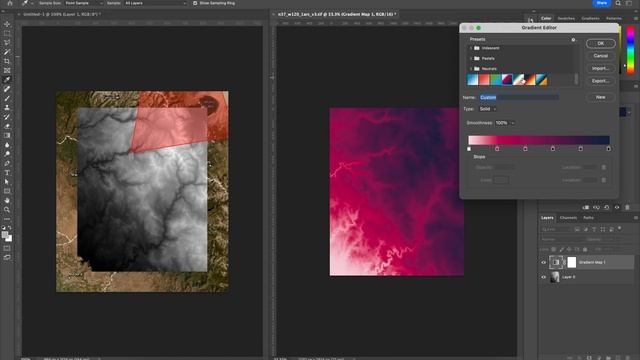Select the Rectangular Marquee tool
Viewport: 640px width, 360px height.
click(7, 33)
